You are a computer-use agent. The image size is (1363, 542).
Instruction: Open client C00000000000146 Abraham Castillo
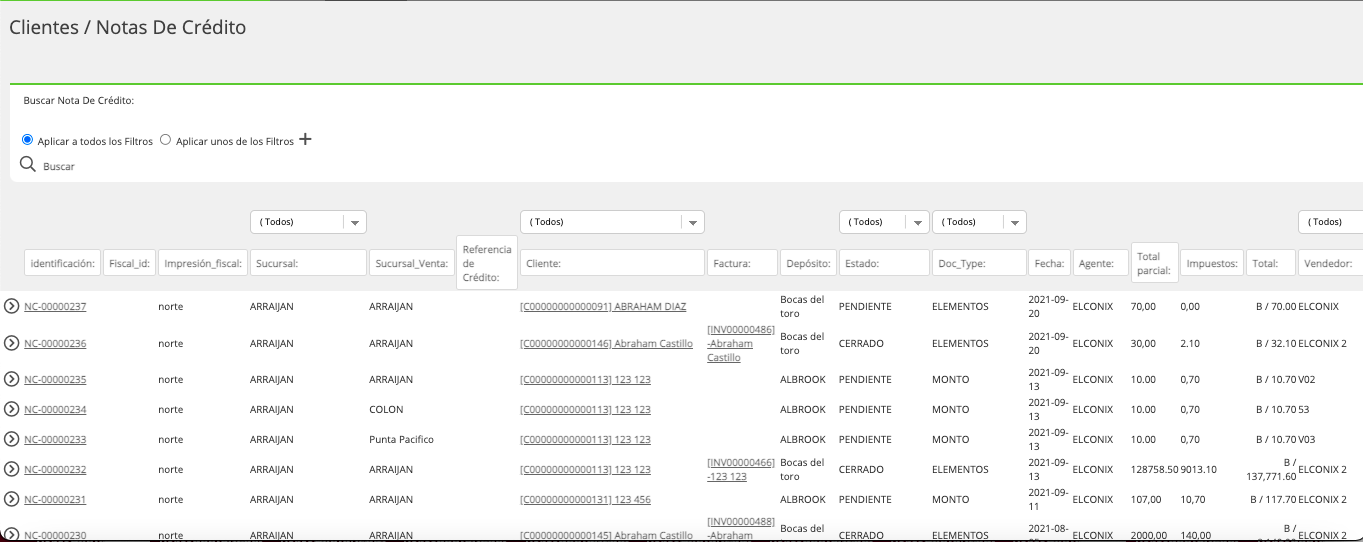coord(606,343)
